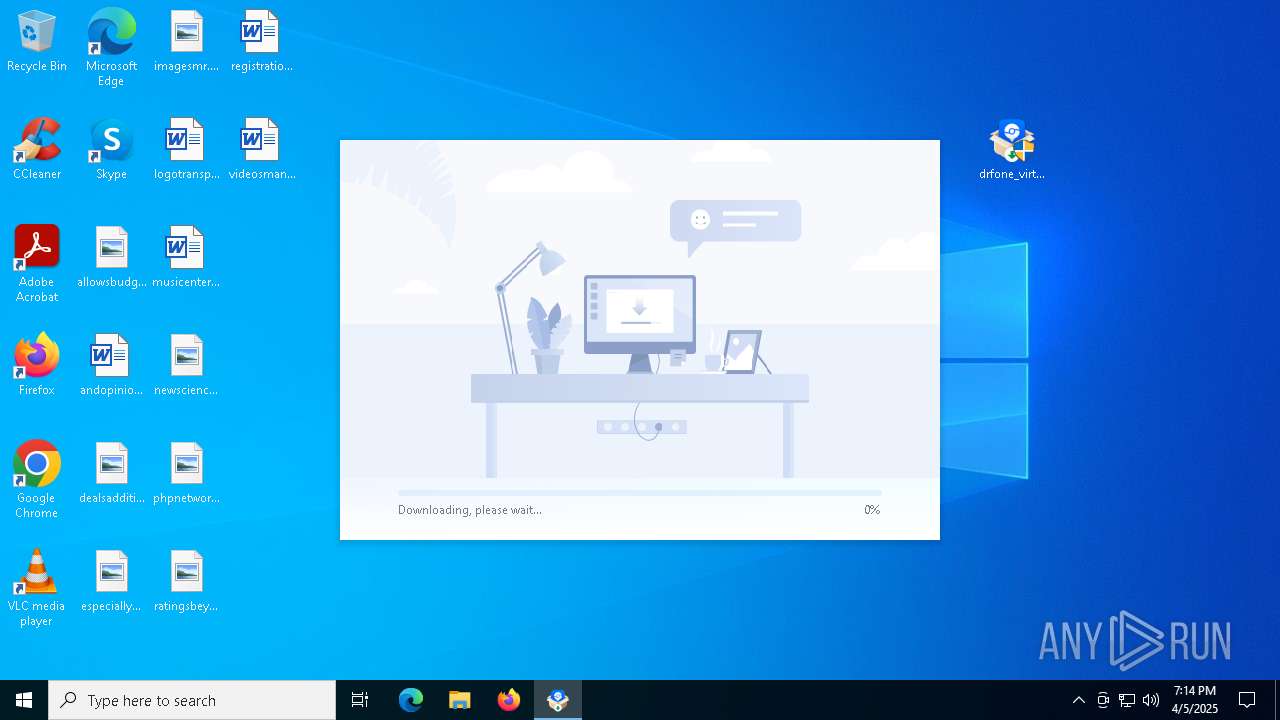The height and width of the screenshot is (720, 1280).
Task: Select the imagesmr image file icon
Action: coord(186,42)
